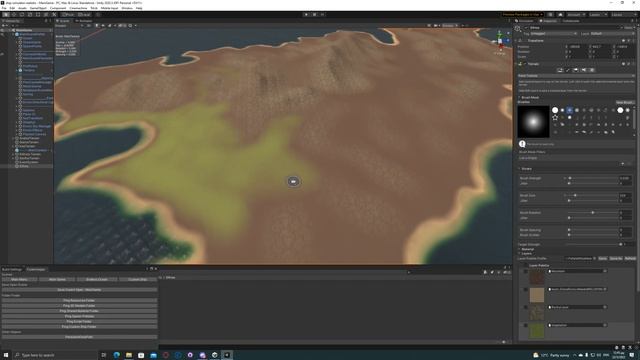Click the Endless Ocean scene button
Image resolution: width=640 pixels, height=360 pixels.
click(97, 280)
